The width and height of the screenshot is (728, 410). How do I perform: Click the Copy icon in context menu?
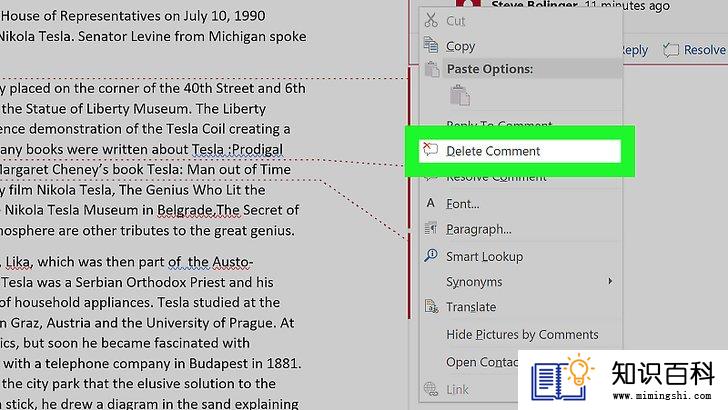pyautogui.click(x=431, y=45)
